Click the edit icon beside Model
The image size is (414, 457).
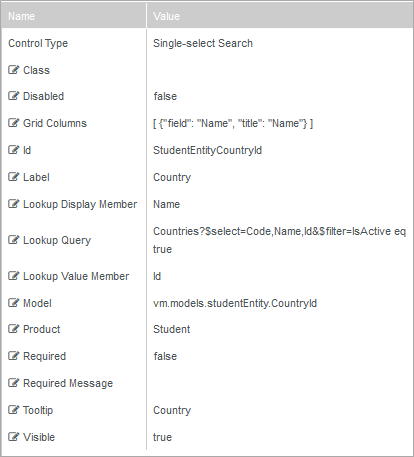[x=13, y=303]
